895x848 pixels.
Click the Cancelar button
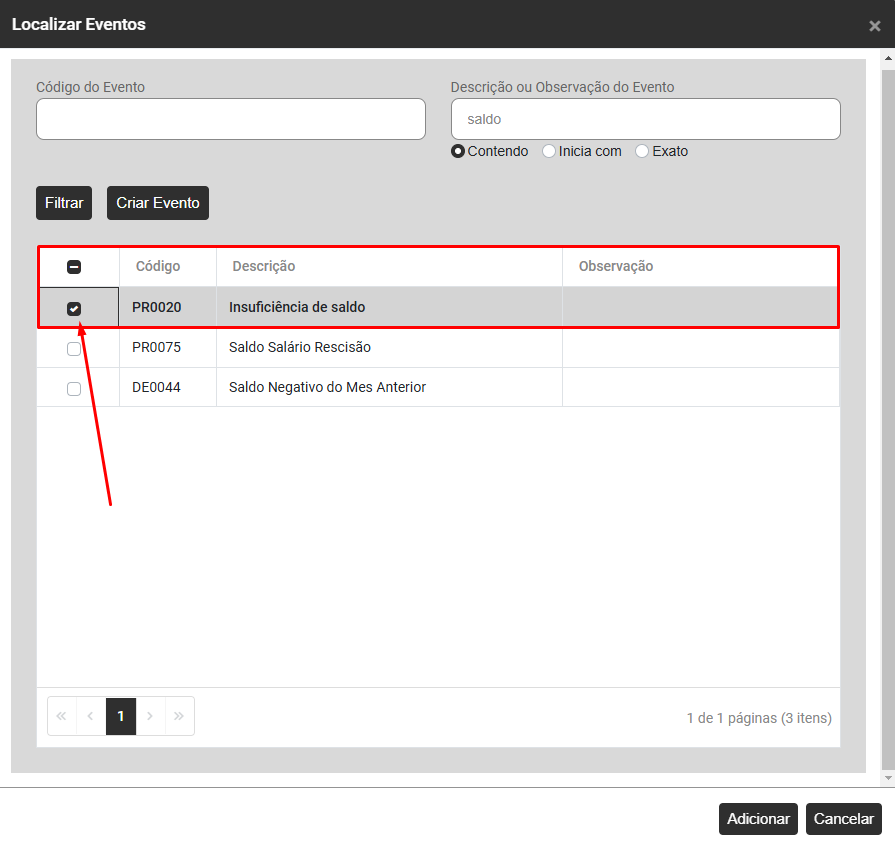click(844, 819)
